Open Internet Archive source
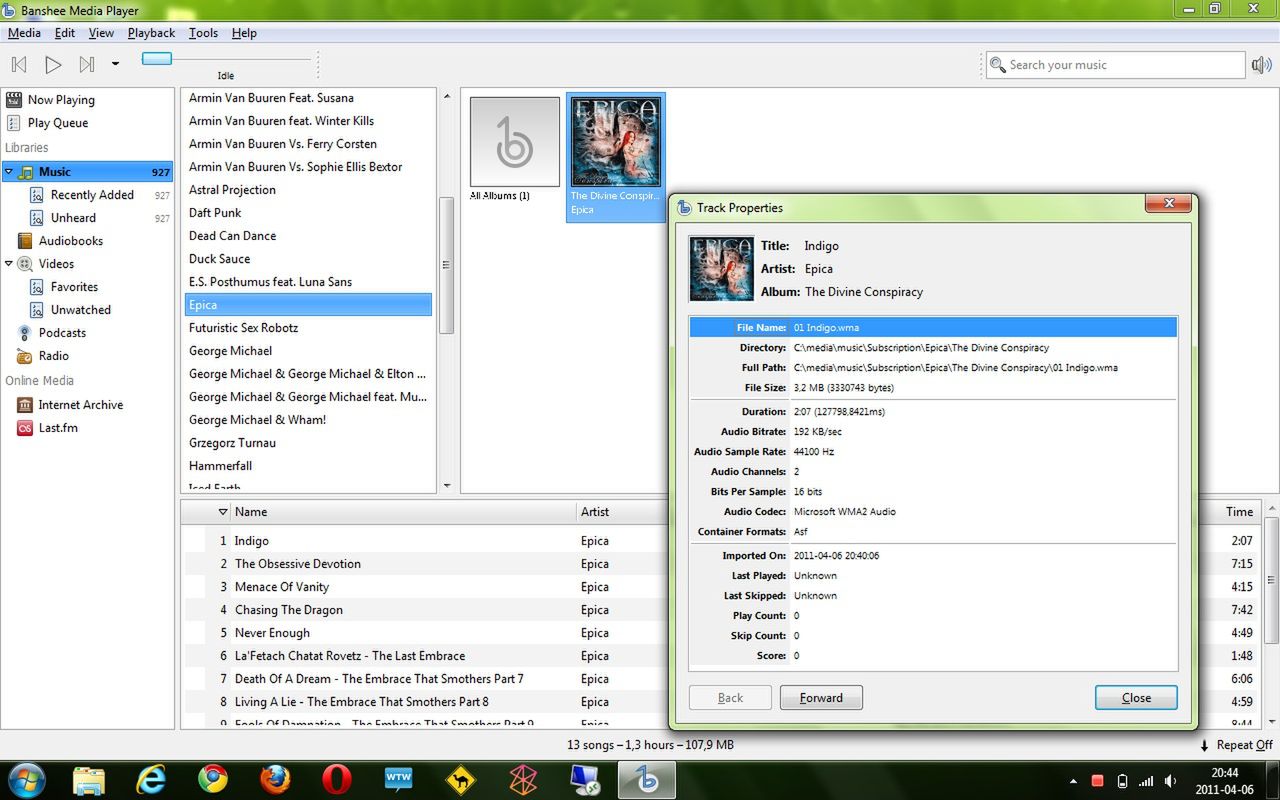The width and height of the screenshot is (1280, 800). 80,405
